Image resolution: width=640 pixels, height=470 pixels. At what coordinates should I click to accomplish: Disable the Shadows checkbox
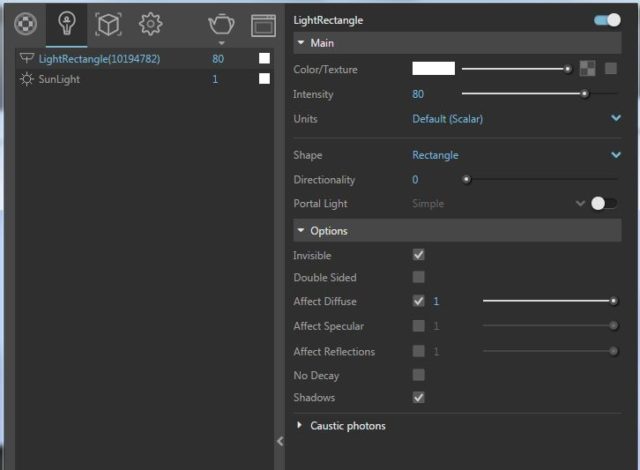click(419, 397)
